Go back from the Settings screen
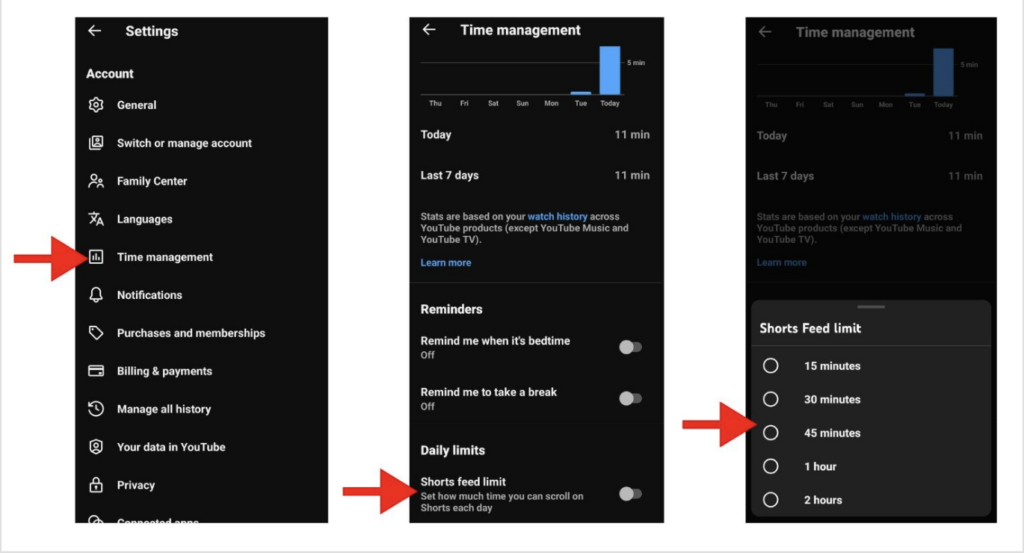Viewport: 1024px width, 553px height. coord(94,31)
